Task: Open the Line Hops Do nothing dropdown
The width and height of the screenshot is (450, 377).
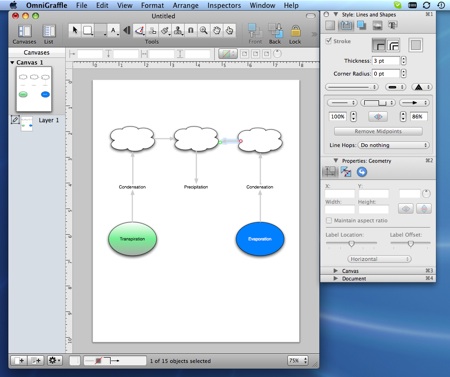Action: pyautogui.click(x=393, y=145)
